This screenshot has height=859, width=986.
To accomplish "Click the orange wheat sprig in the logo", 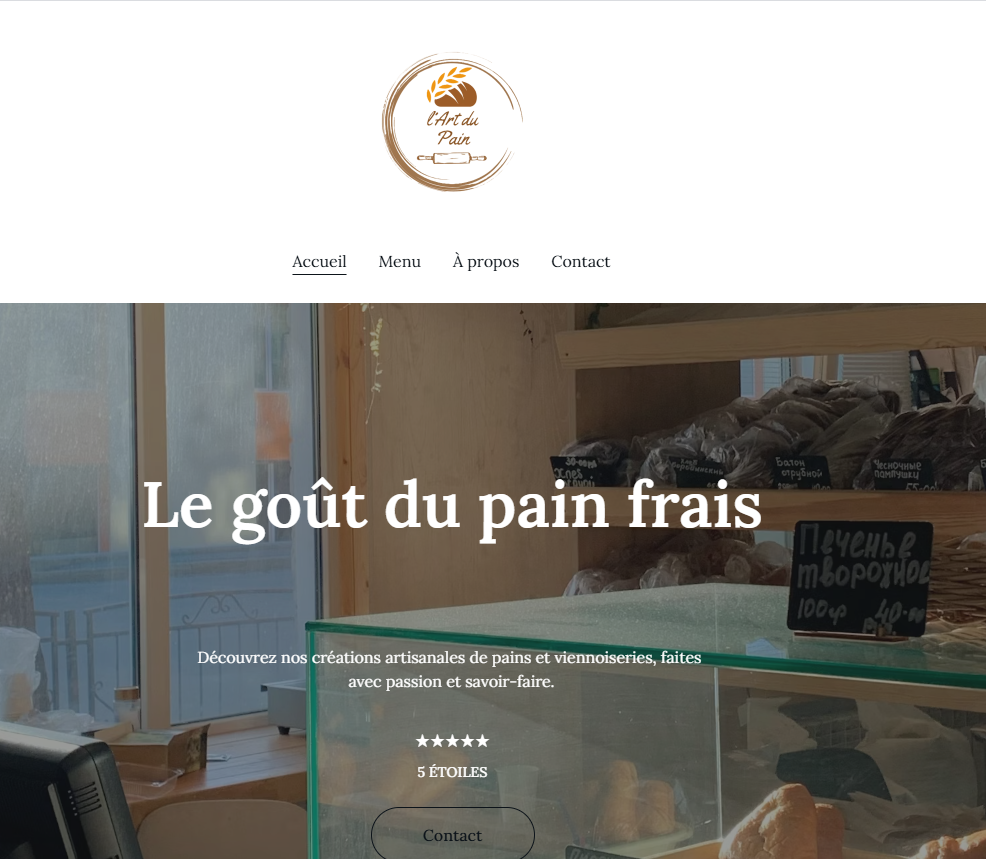I will tap(445, 83).
